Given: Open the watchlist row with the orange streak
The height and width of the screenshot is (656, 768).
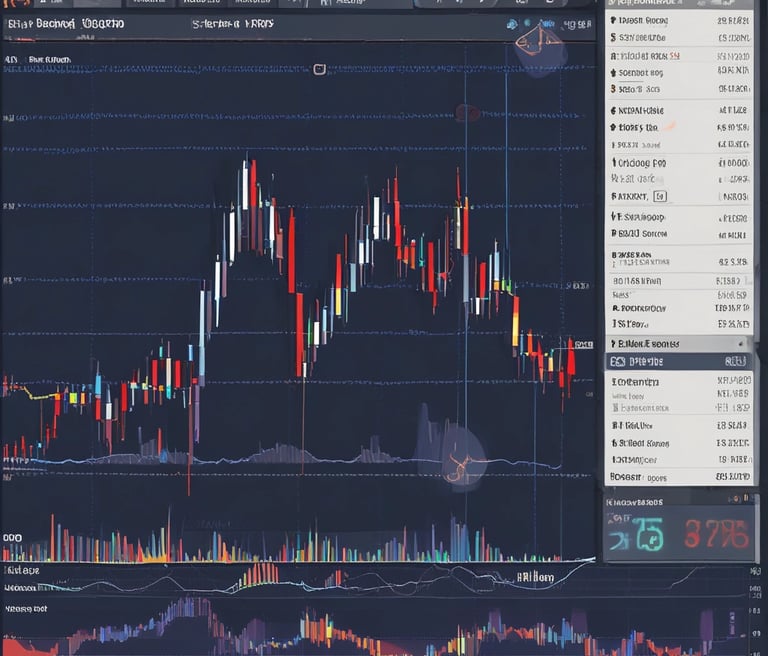Looking at the screenshot, I should coord(679,127).
